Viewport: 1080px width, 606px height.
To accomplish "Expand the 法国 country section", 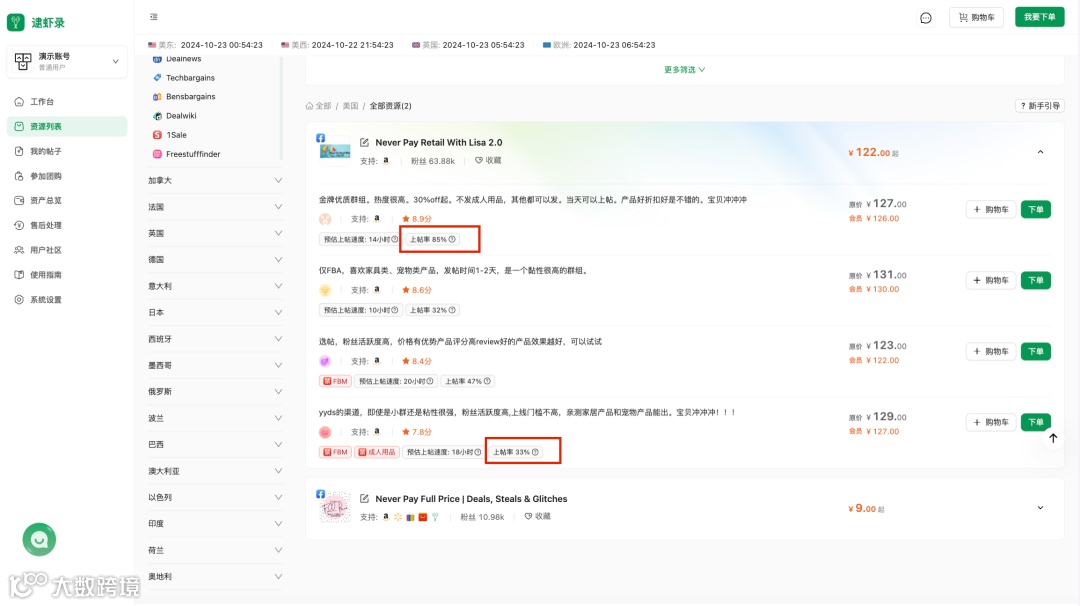I will tap(215, 207).
